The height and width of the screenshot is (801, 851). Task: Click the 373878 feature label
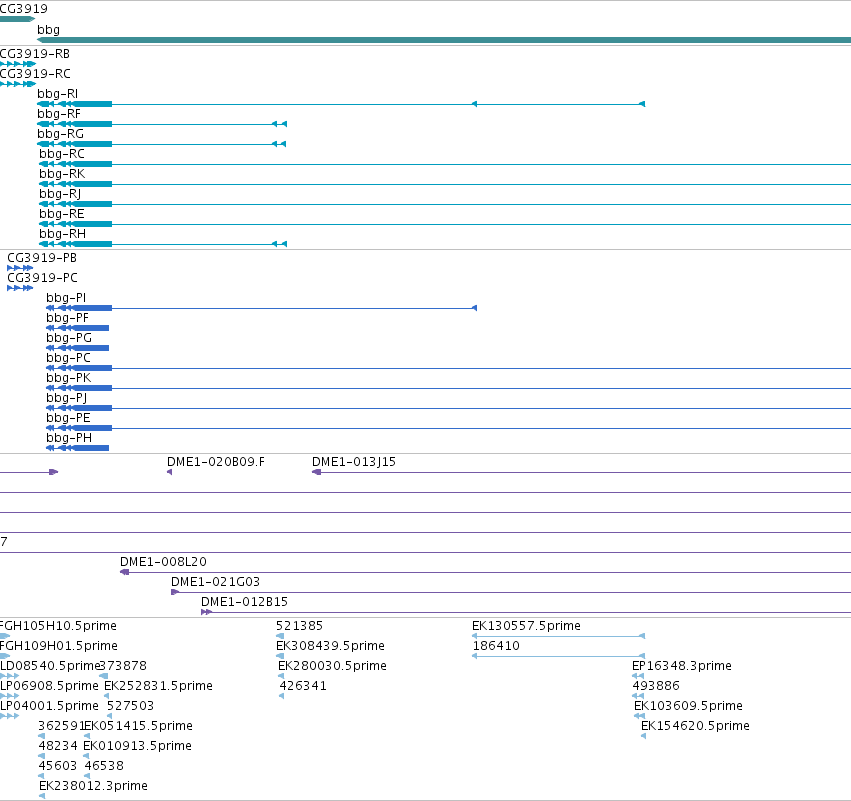point(124,666)
